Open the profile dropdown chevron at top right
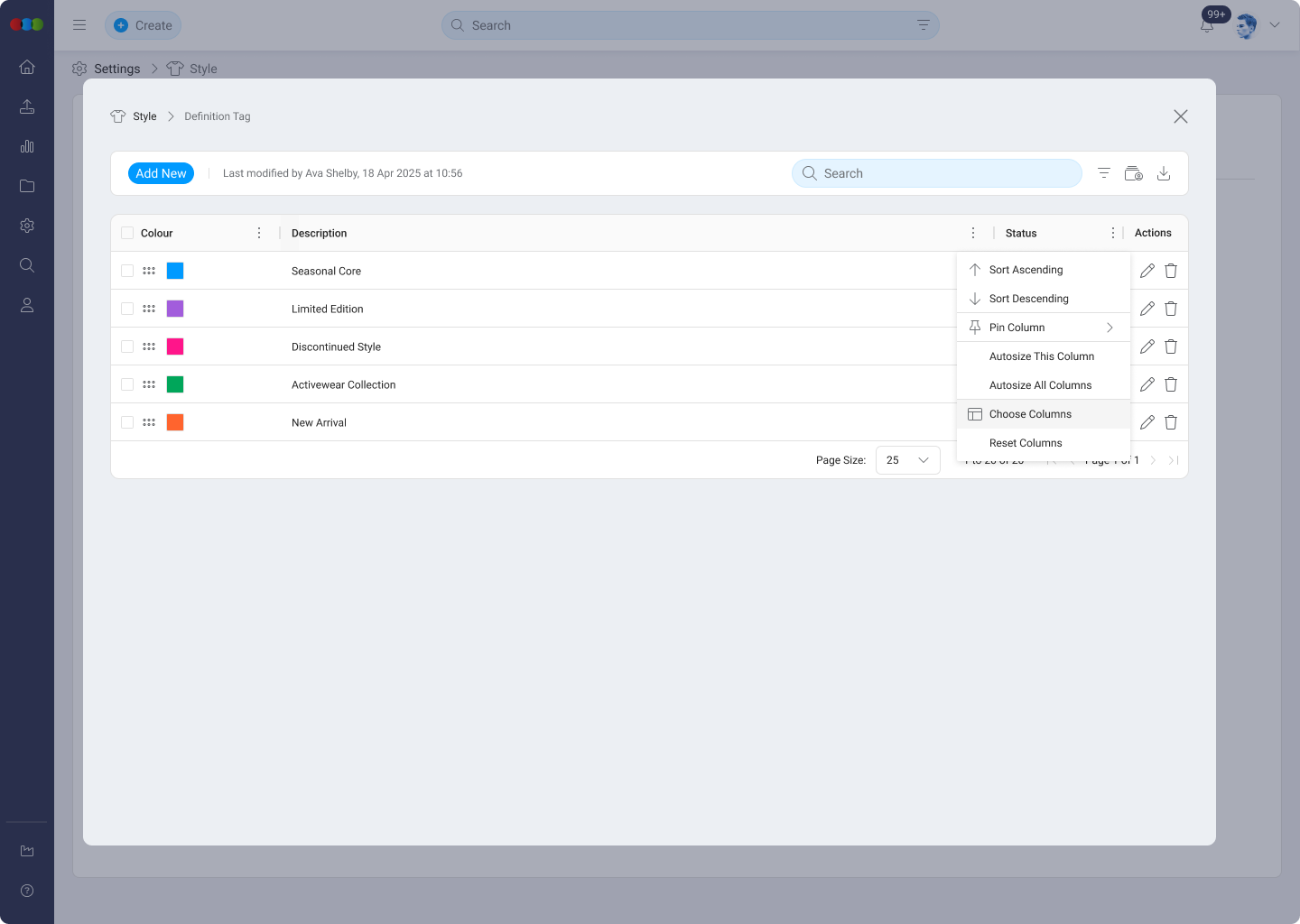 1274,25
